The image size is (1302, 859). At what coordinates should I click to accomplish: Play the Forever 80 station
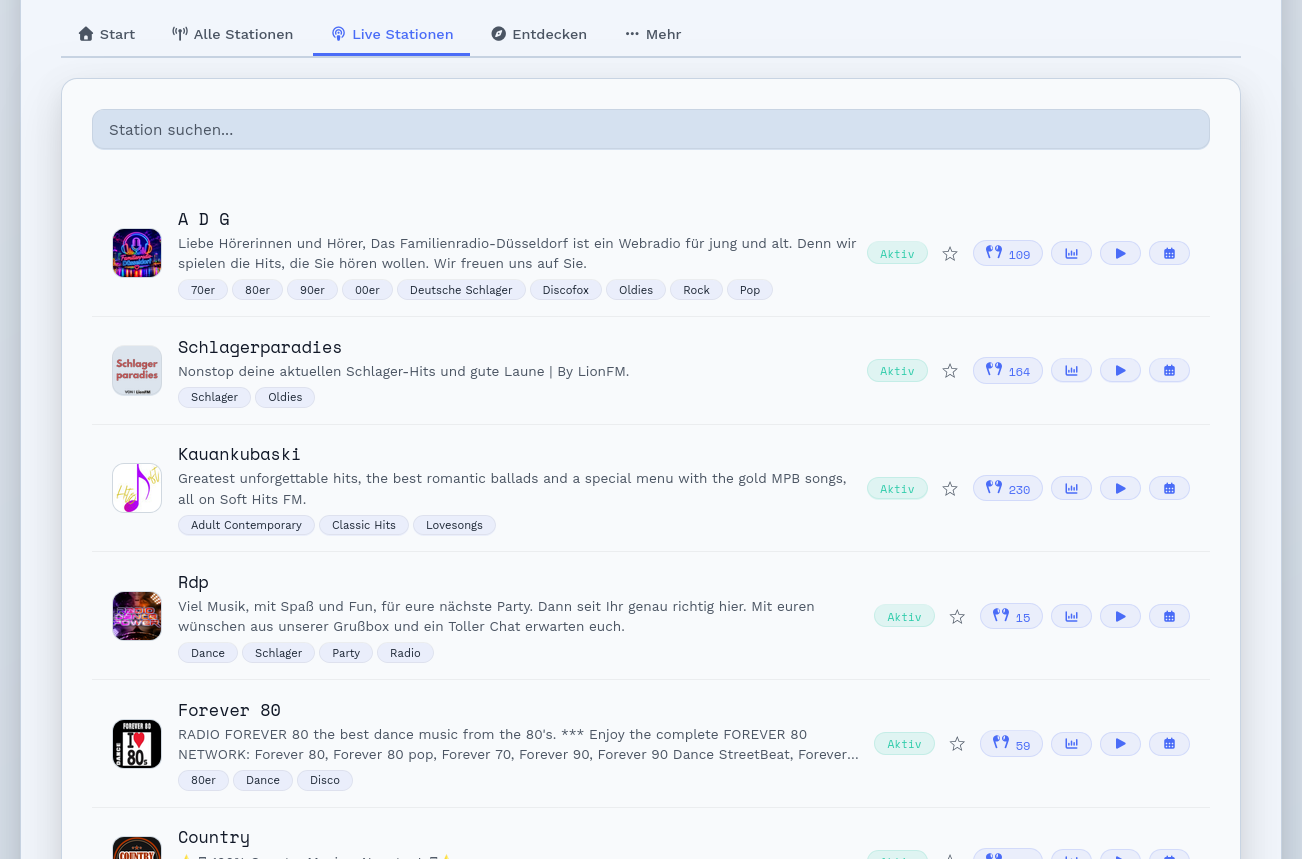point(1120,744)
